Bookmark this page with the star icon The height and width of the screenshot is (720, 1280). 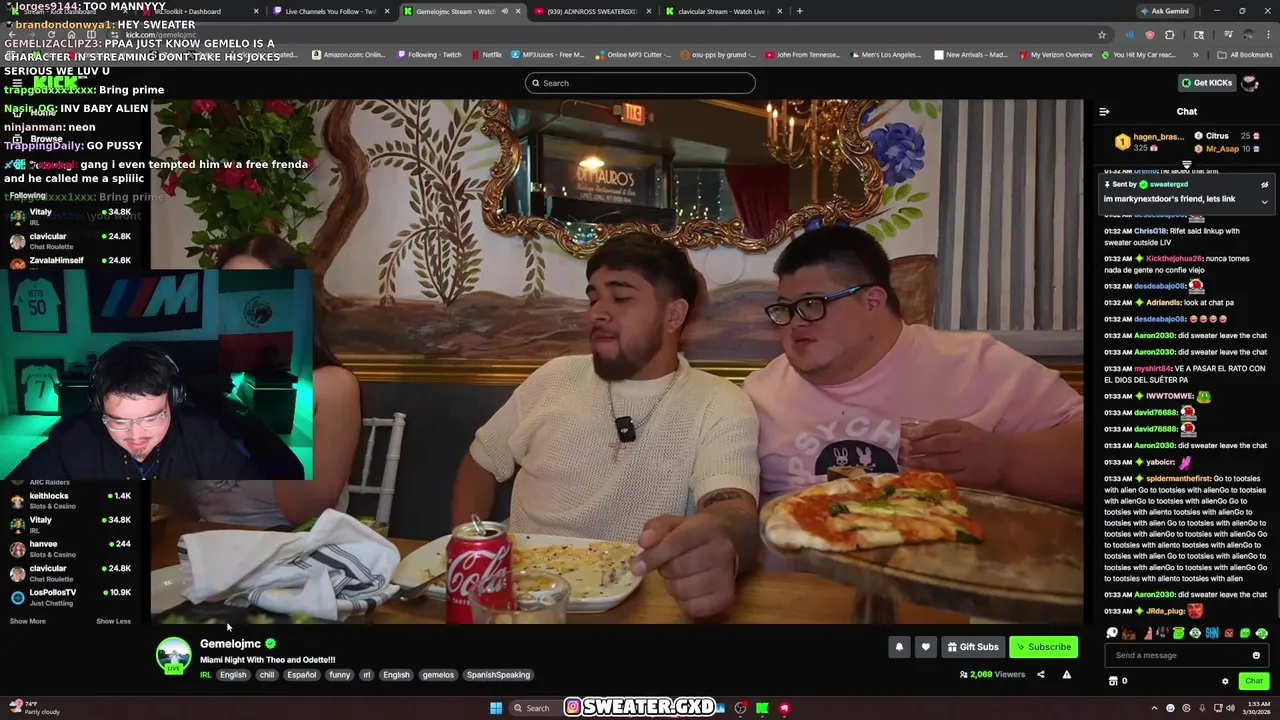(1102, 35)
